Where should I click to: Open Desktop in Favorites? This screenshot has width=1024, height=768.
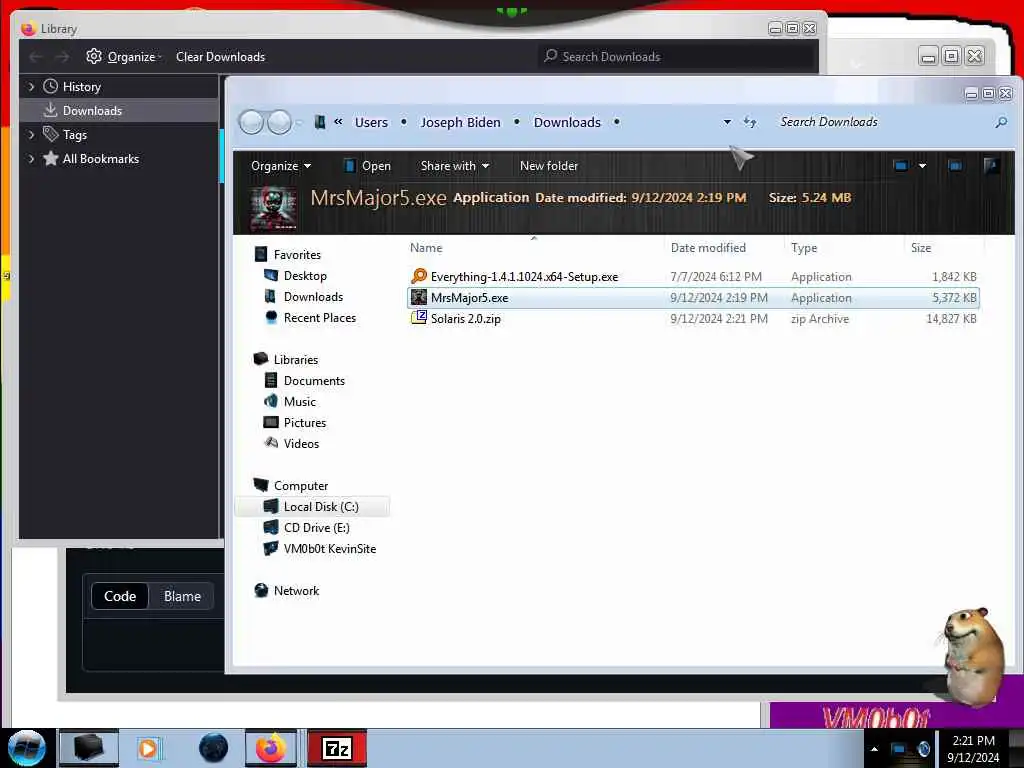coord(305,276)
